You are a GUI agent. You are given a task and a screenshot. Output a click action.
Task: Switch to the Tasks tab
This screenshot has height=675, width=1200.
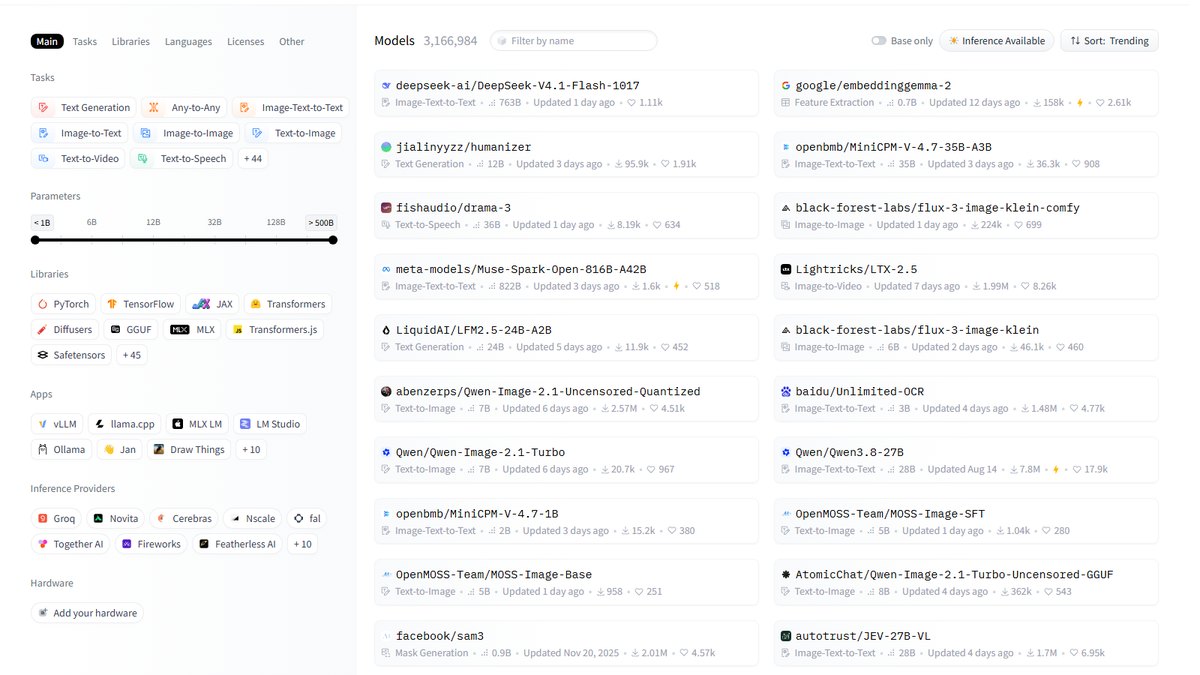point(85,42)
